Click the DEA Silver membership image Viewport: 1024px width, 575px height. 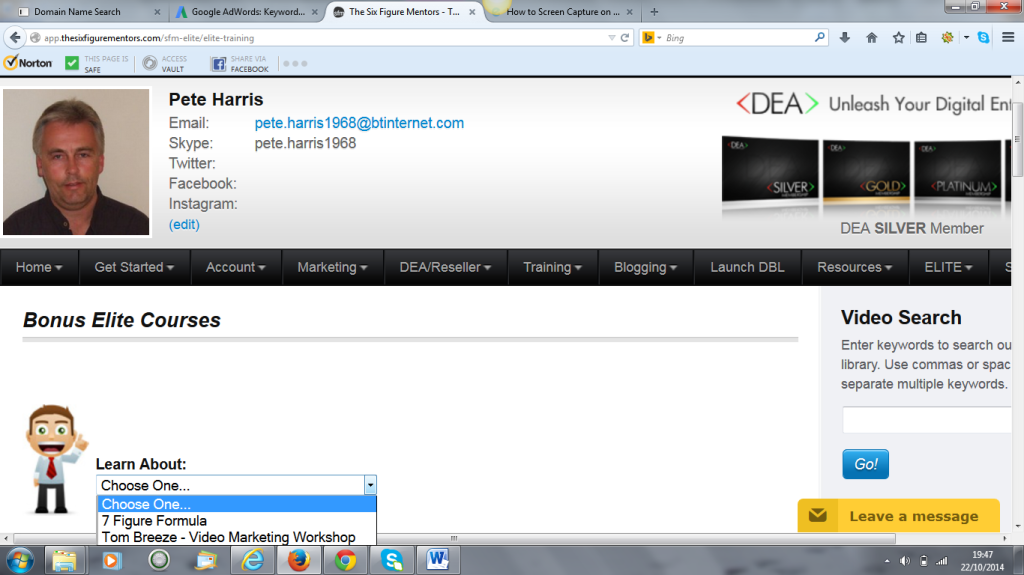[770, 169]
